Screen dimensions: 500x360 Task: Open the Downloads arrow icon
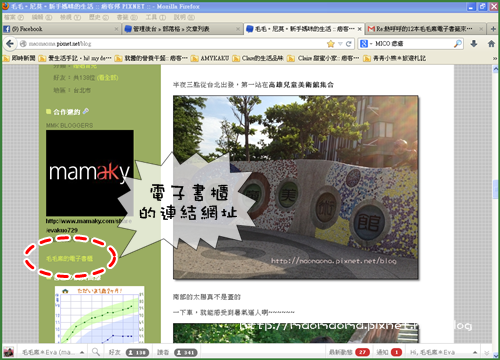pyautogui.click(x=474, y=44)
